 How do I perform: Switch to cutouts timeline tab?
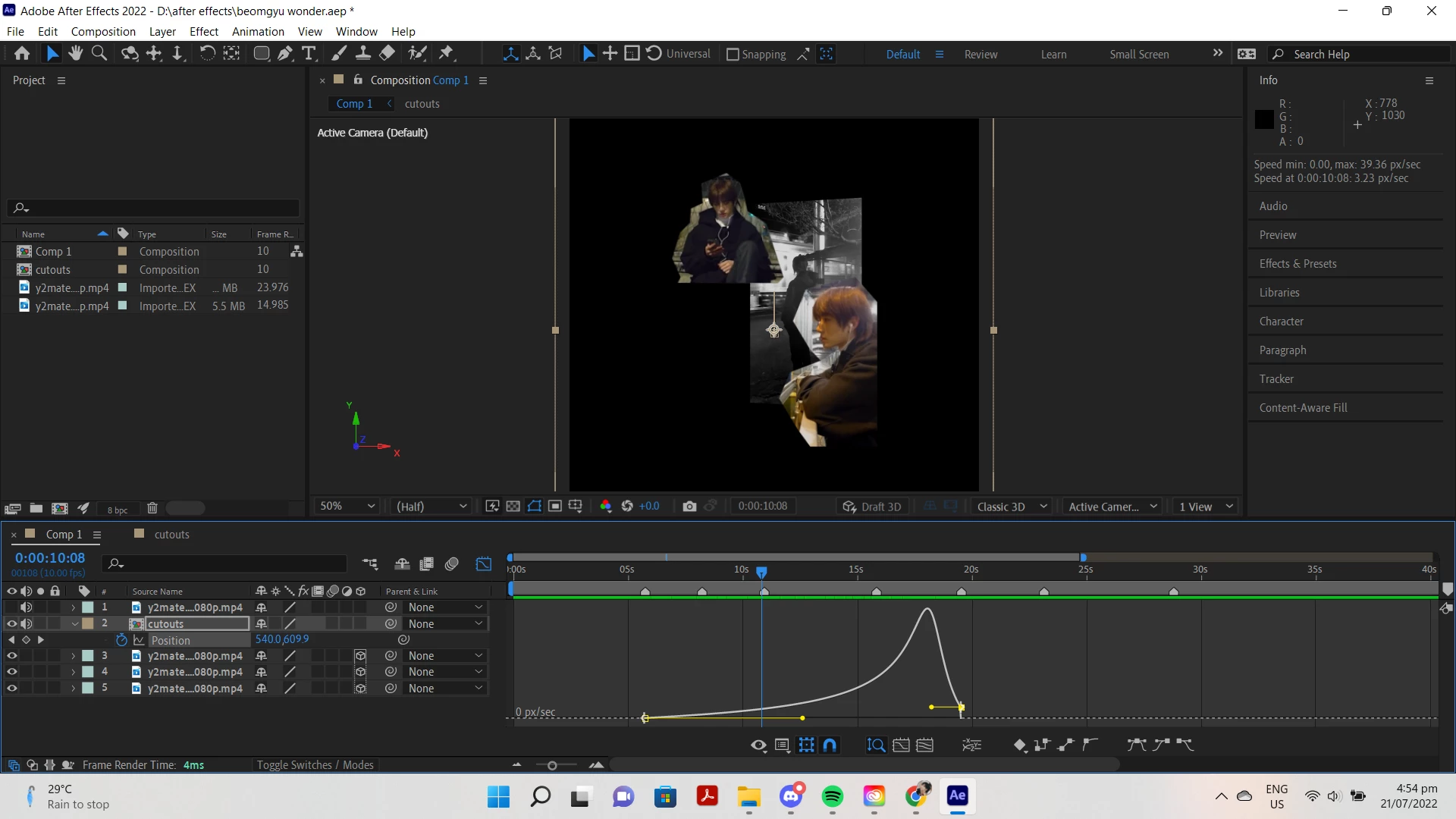click(171, 535)
